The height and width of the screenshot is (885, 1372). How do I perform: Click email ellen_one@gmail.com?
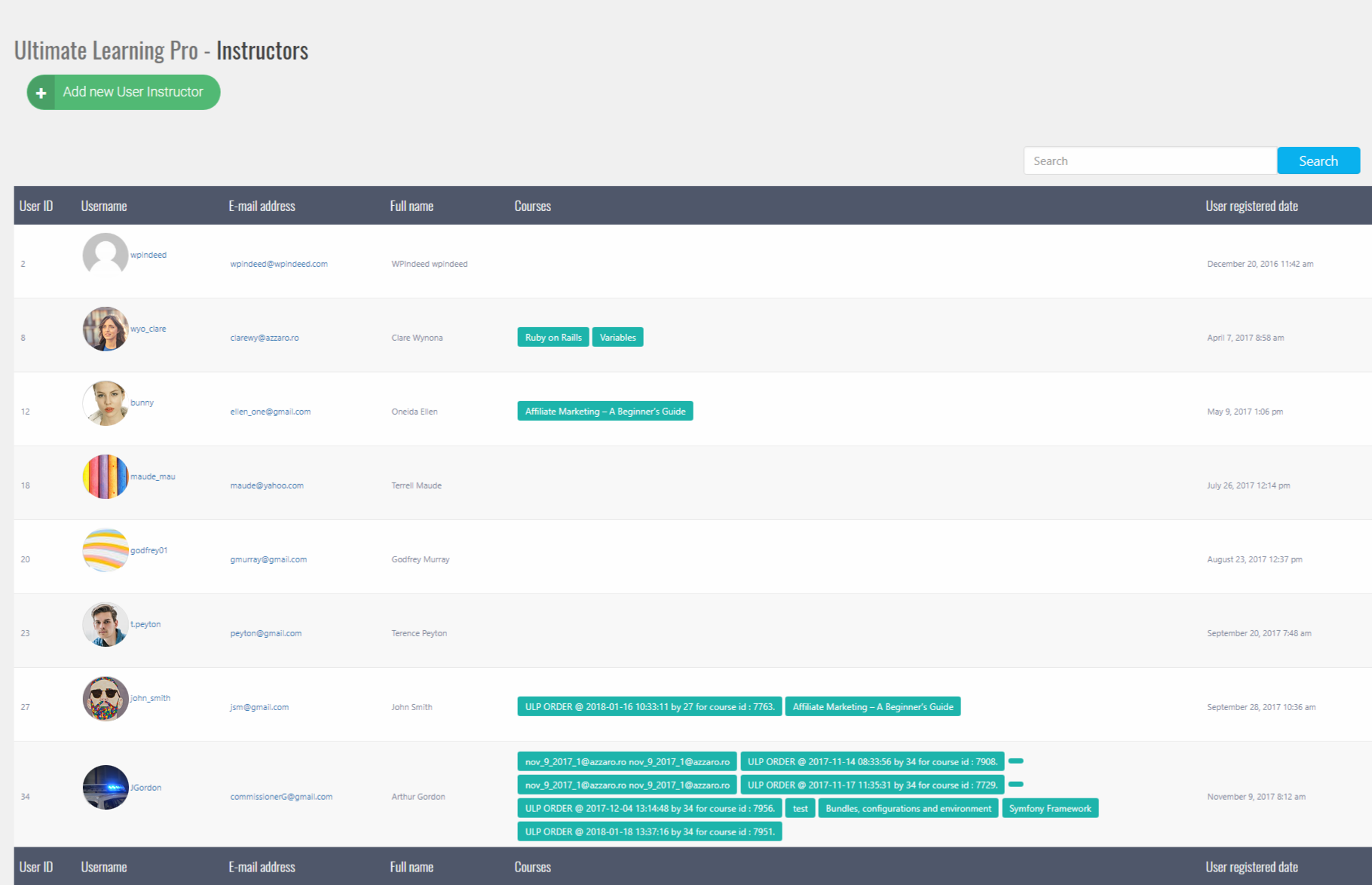271,412
